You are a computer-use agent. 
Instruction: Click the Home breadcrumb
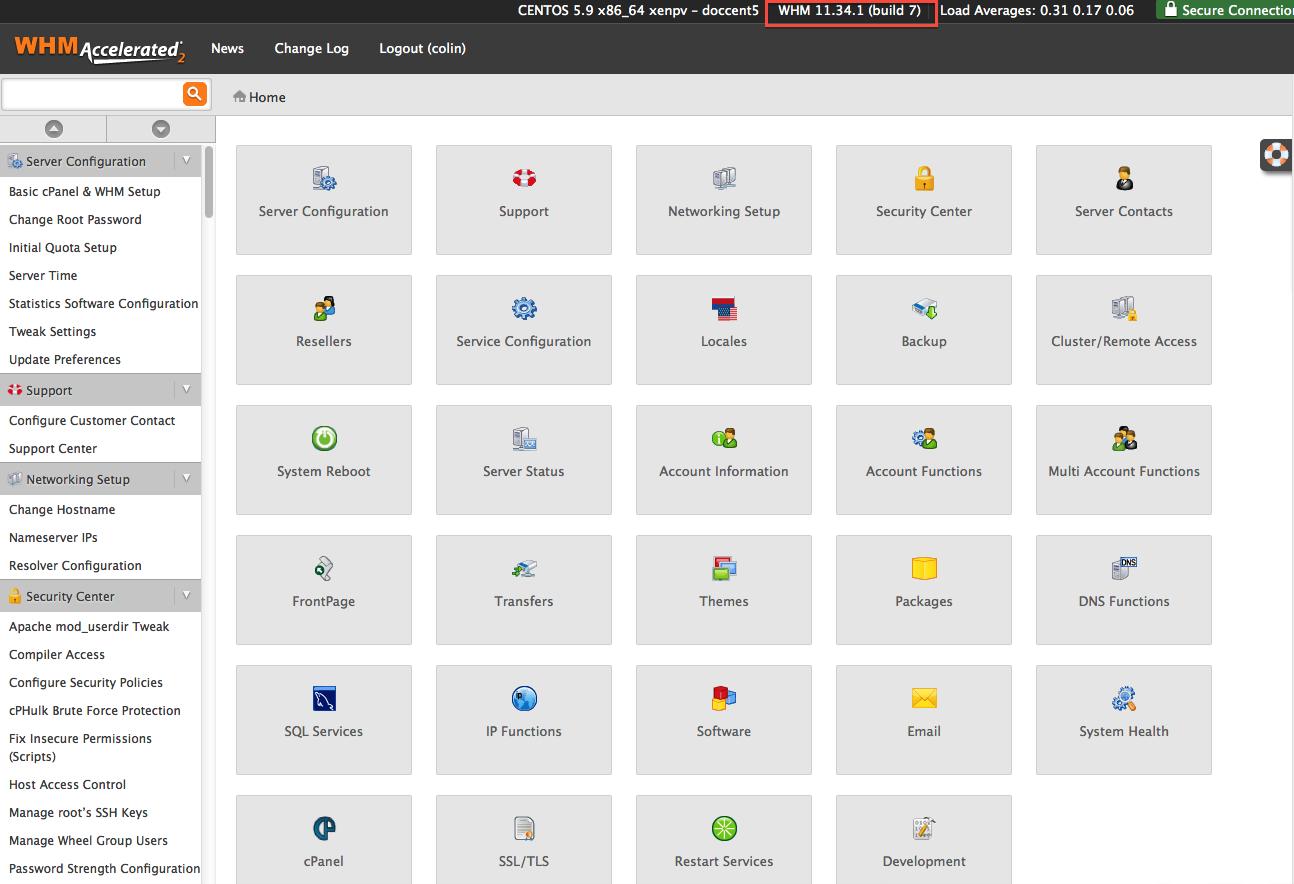point(259,97)
